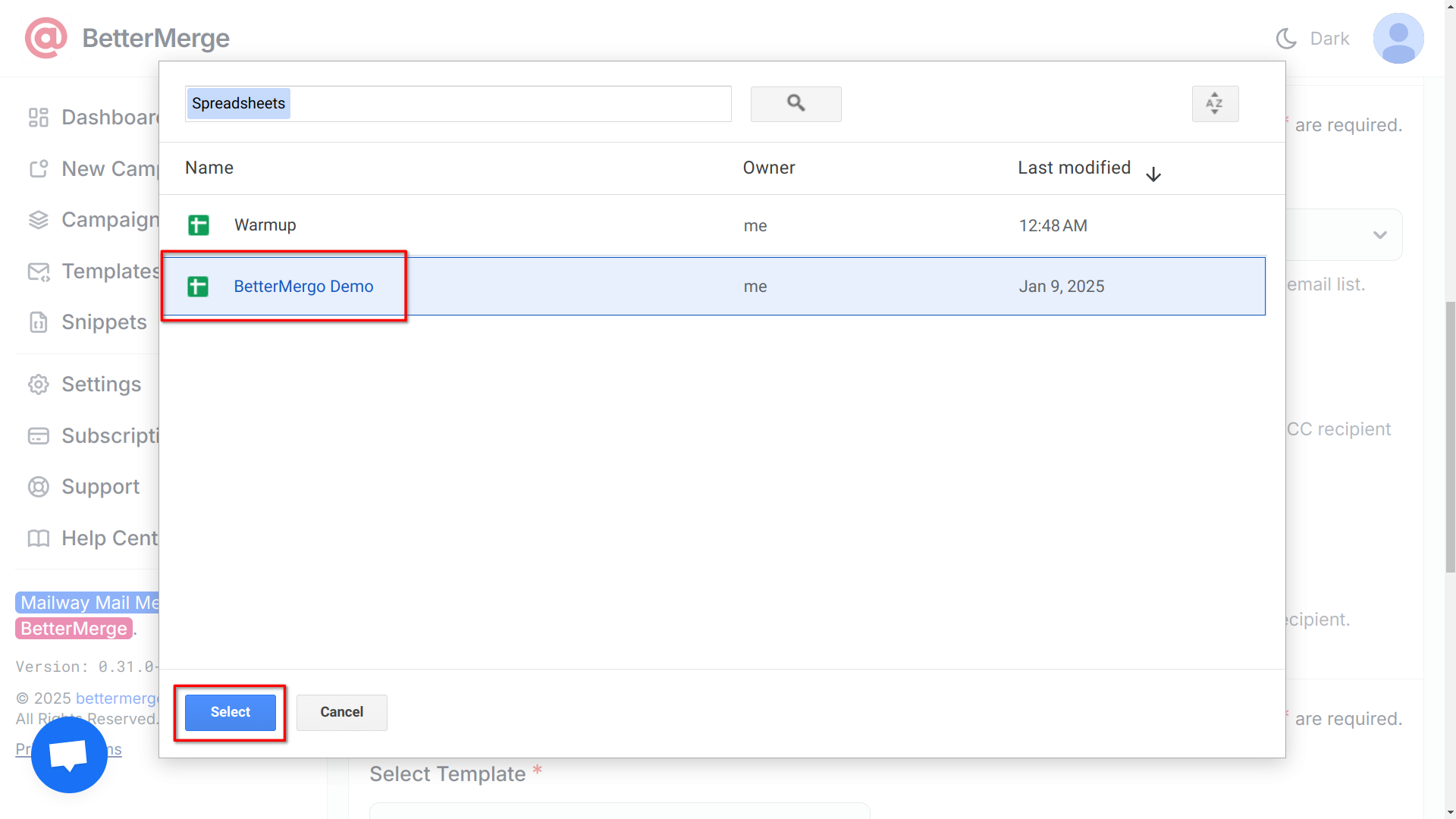
Task: Click the green plus icon for Warmup
Action: point(199,225)
